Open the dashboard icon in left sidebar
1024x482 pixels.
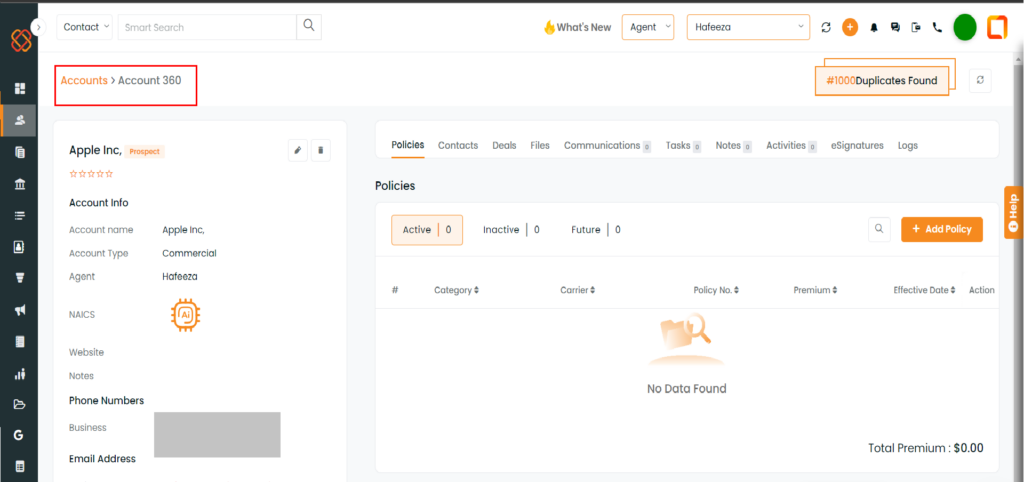(x=19, y=89)
